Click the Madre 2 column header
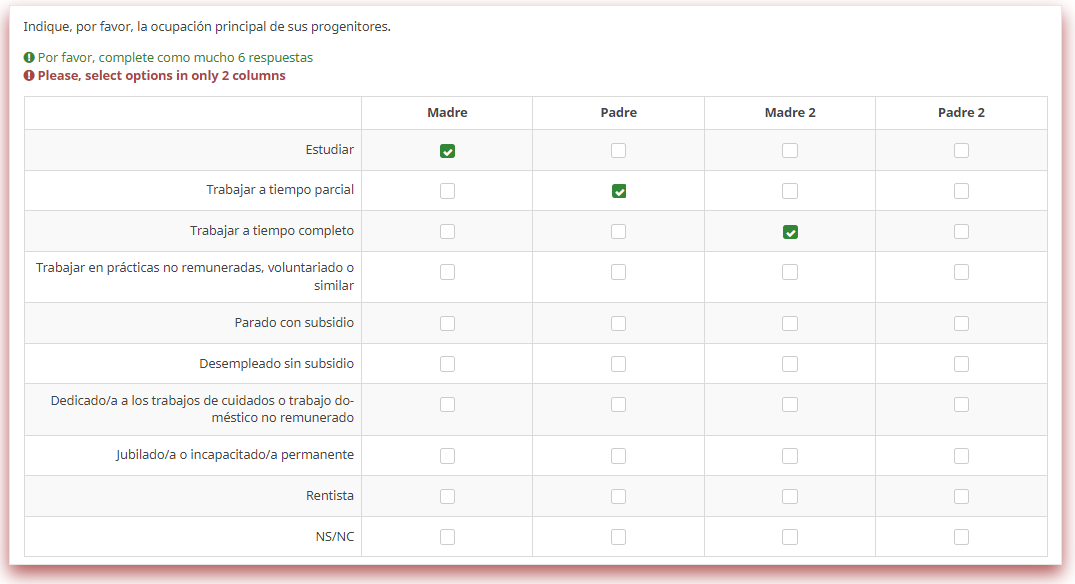Screen dimensions: 1075x584 790,113
